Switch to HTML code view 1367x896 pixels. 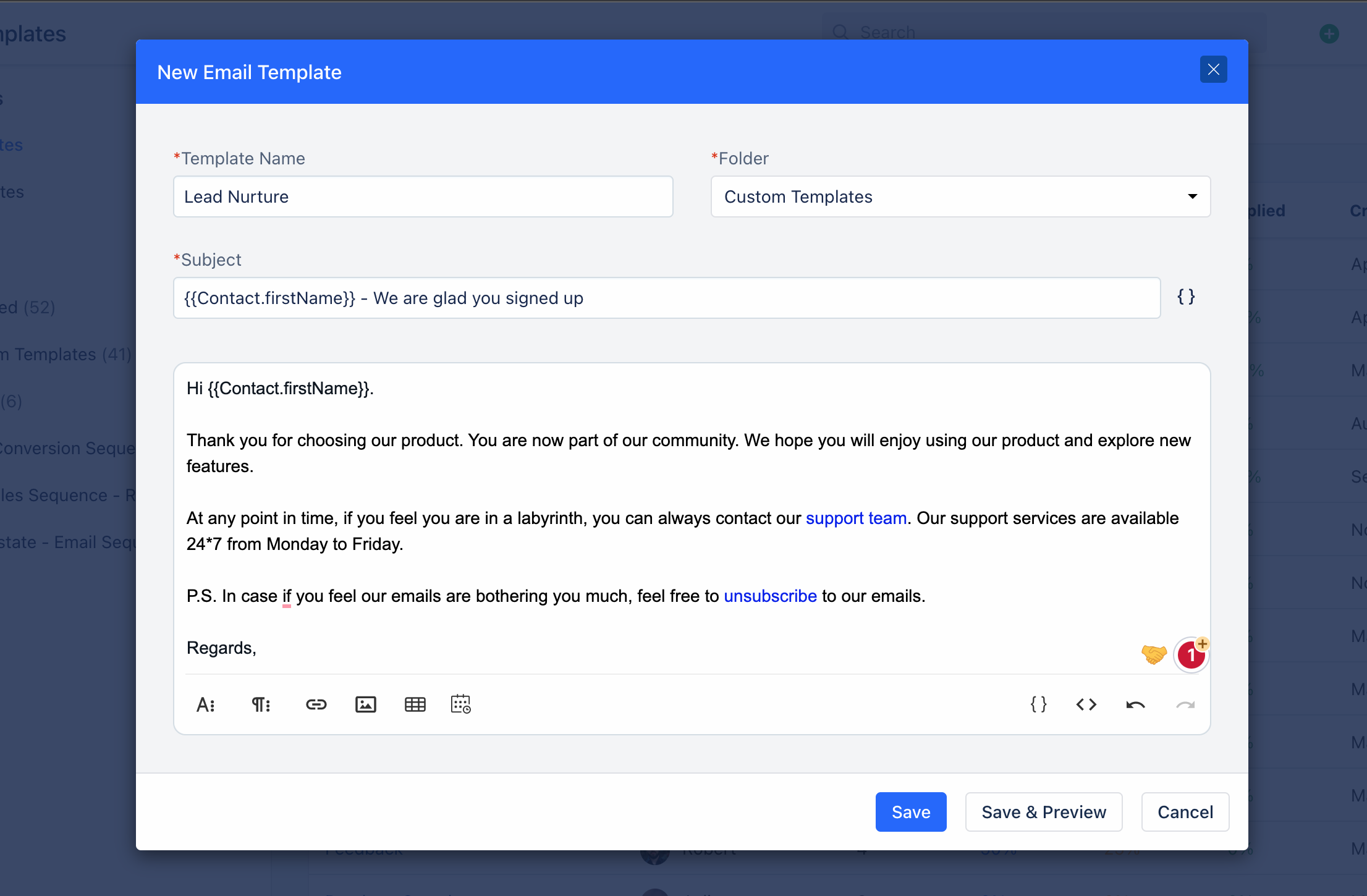coord(1086,704)
